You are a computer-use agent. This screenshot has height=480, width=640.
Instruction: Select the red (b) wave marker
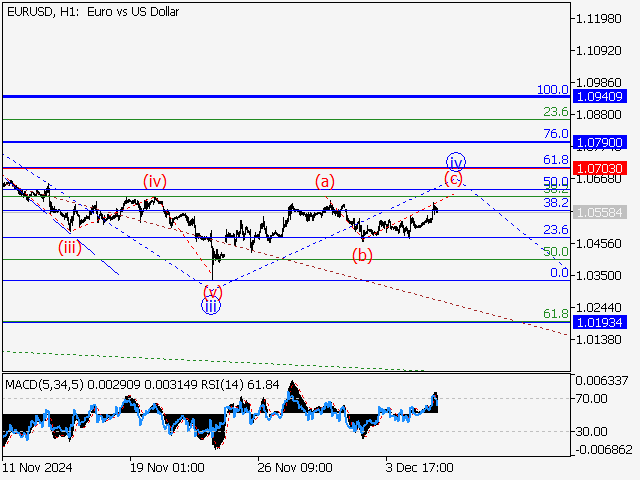(x=362, y=255)
